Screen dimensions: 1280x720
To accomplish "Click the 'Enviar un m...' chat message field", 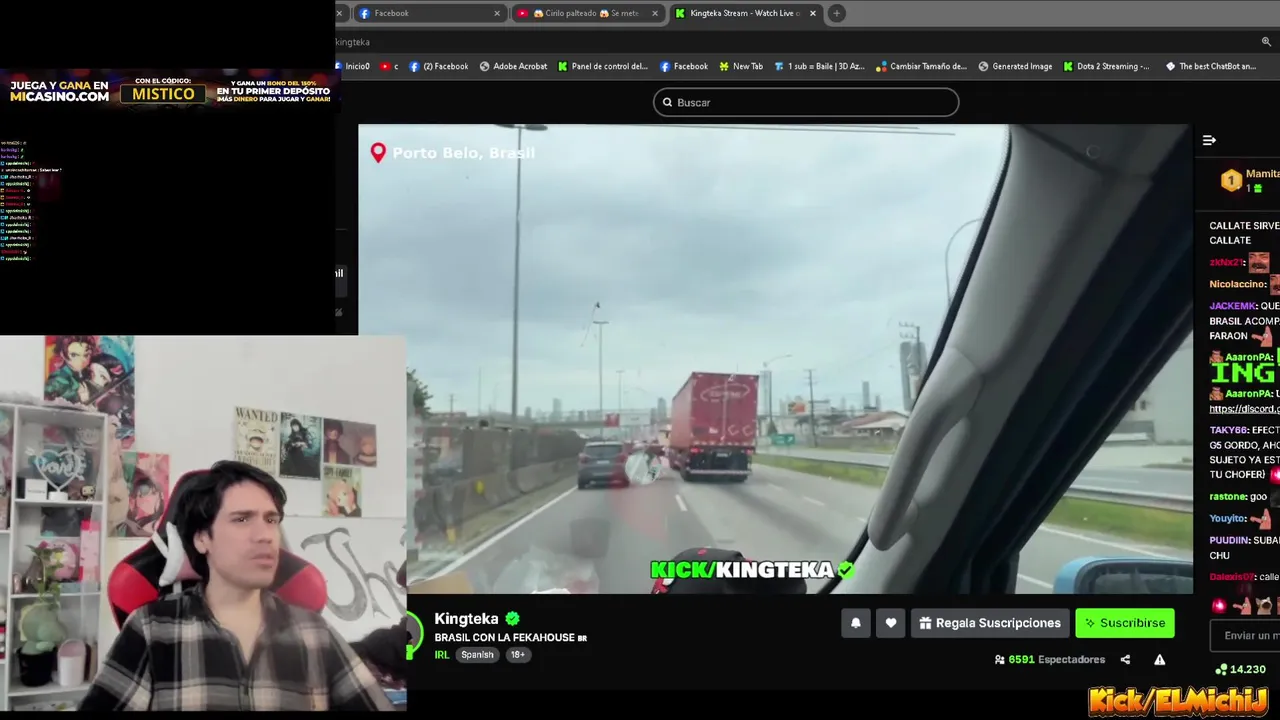I will (x=1245, y=635).
